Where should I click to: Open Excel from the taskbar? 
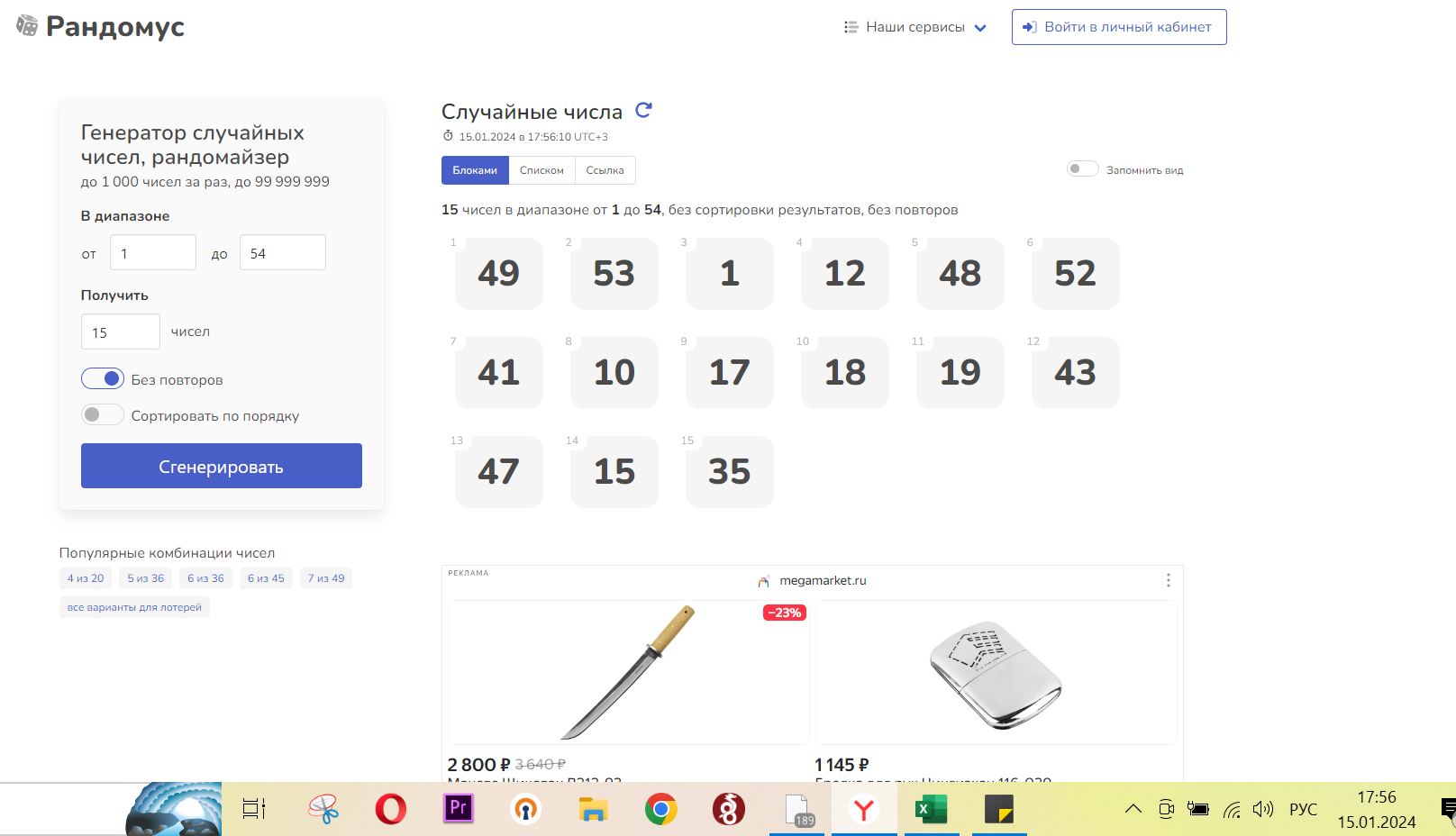click(x=931, y=809)
